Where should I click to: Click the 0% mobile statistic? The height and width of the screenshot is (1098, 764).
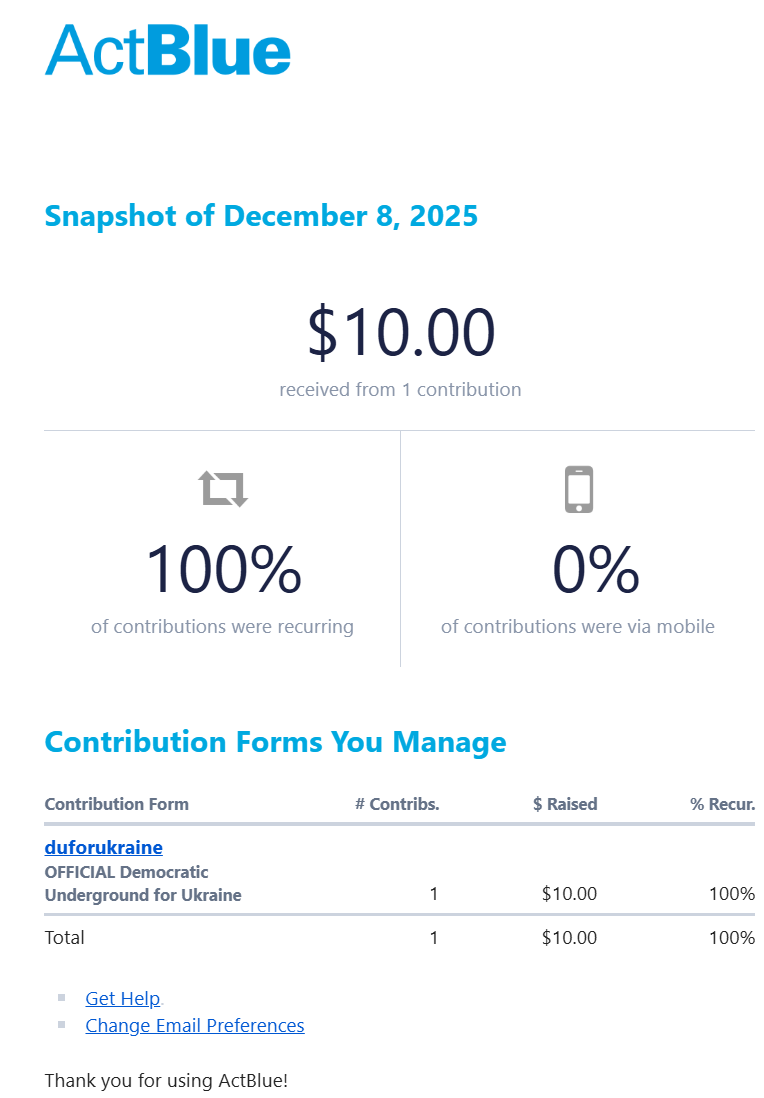596,570
